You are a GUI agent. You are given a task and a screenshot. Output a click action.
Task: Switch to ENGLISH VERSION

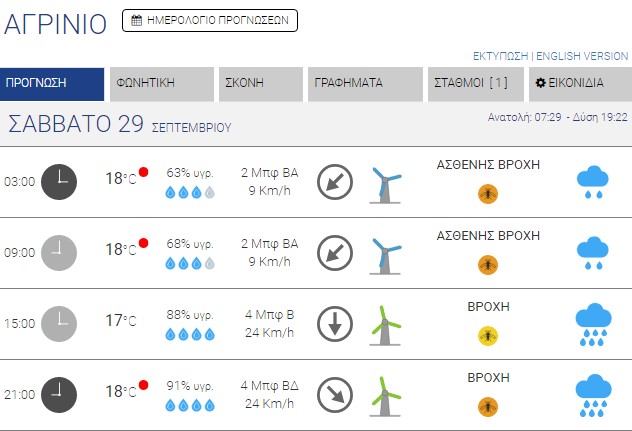(x=582, y=56)
